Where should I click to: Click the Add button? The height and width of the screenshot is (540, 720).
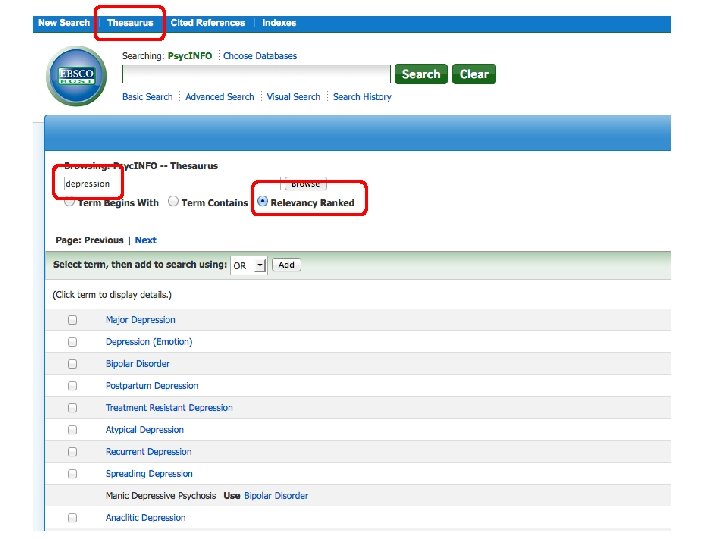[x=286, y=265]
